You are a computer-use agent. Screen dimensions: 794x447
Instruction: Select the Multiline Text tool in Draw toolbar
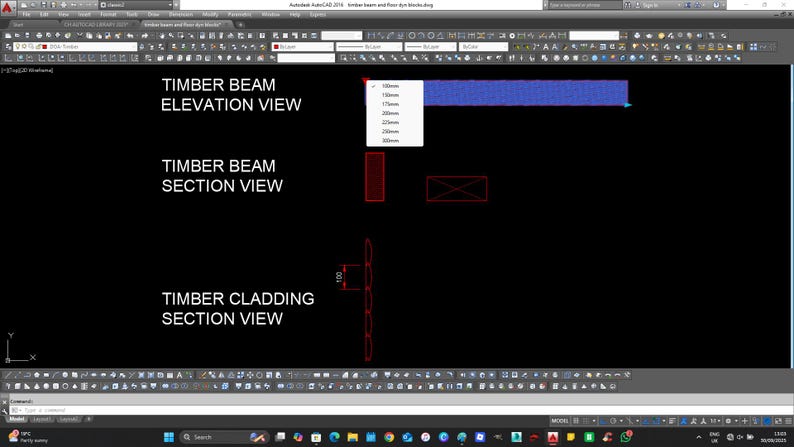(179, 375)
